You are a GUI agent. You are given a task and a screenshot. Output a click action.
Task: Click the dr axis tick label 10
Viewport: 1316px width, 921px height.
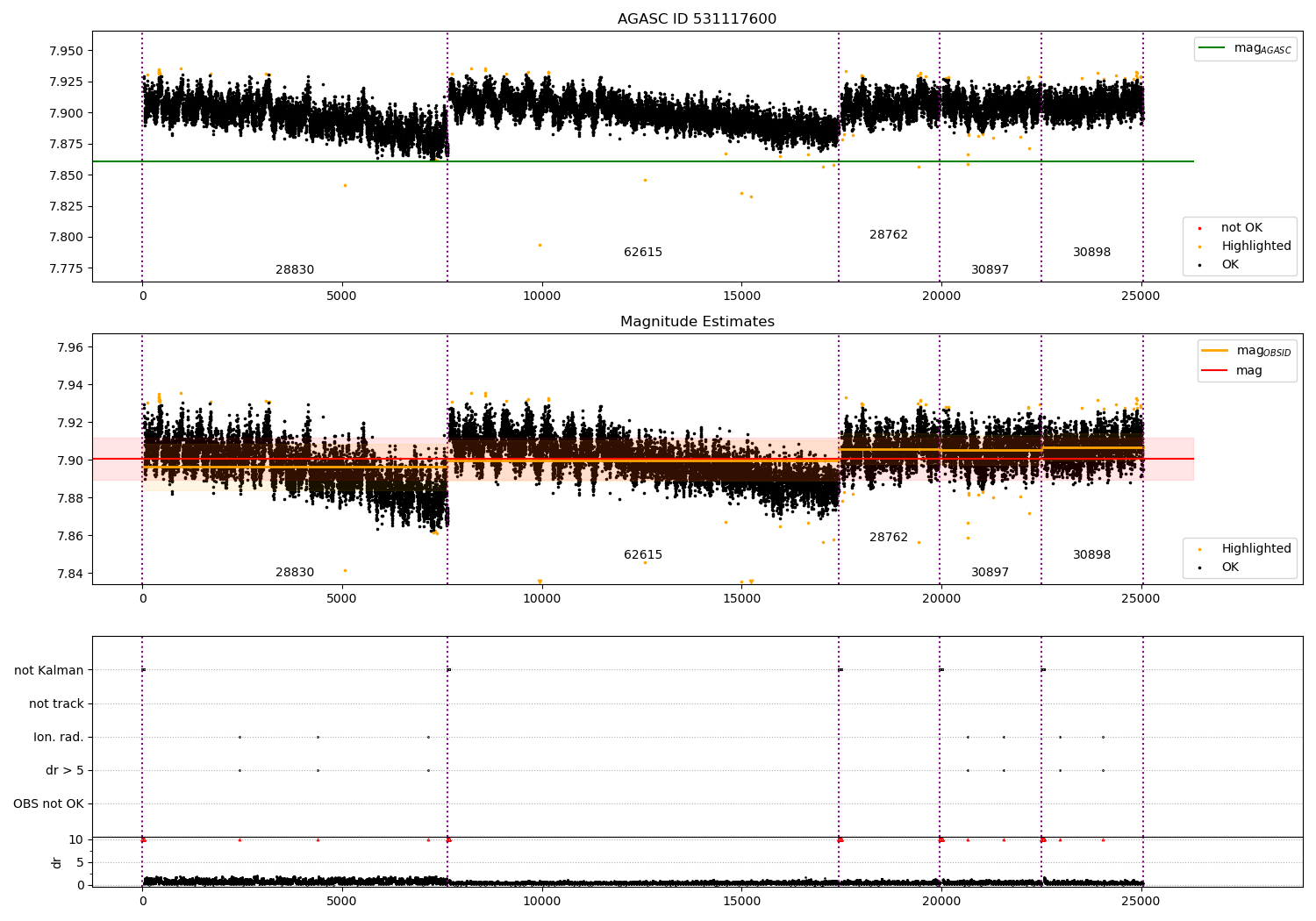click(x=76, y=840)
